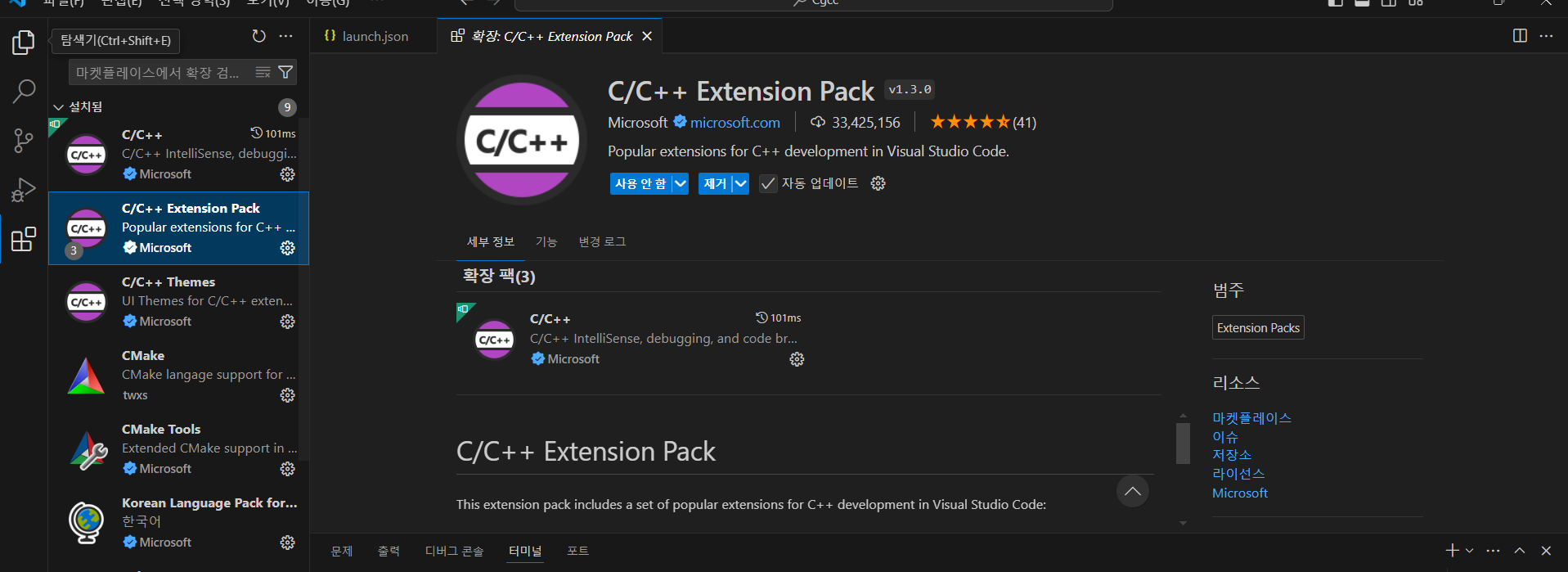Clear extensions search results icon
The height and width of the screenshot is (572, 1568).
(x=263, y=72)
